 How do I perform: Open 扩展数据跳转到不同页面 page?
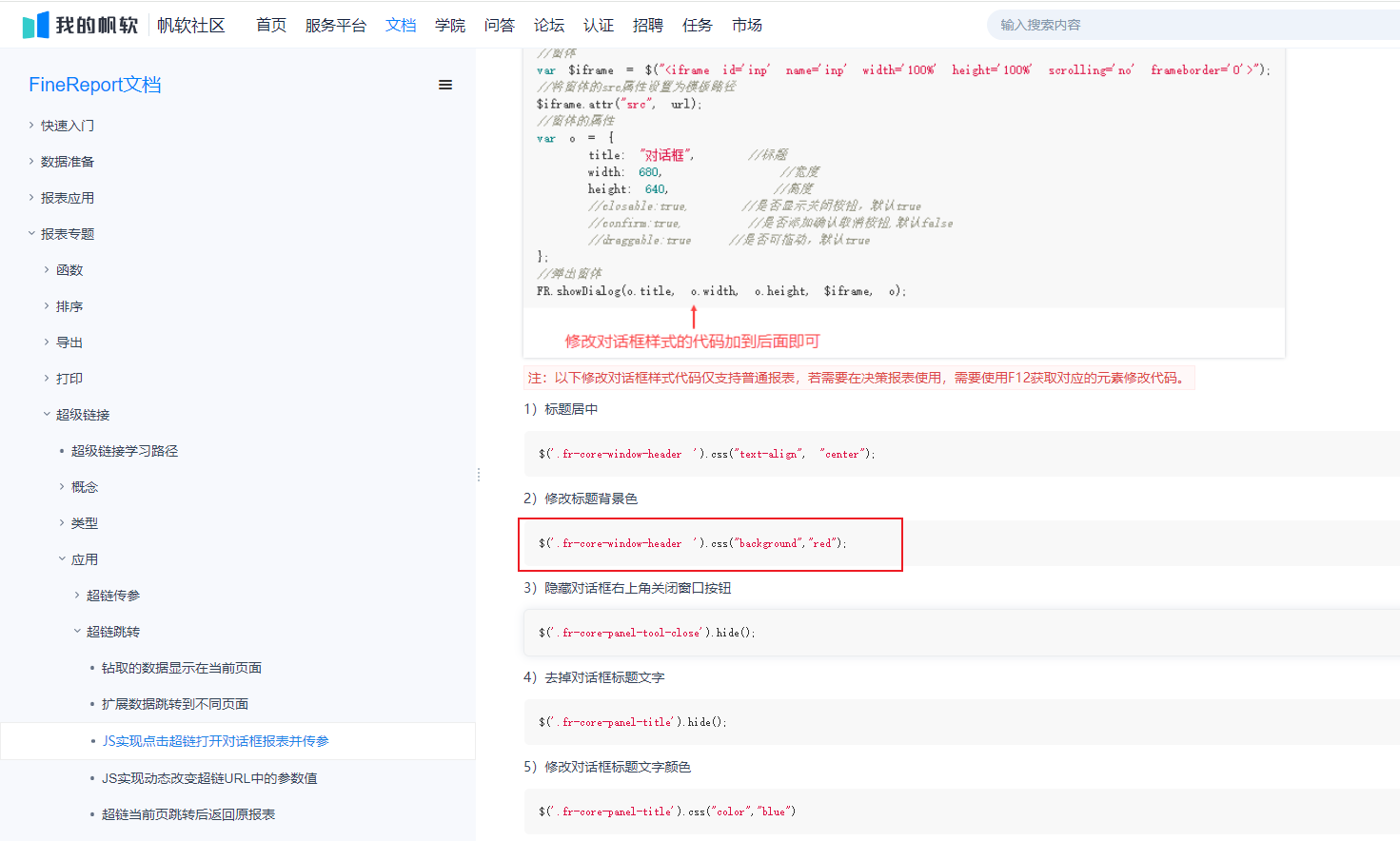175,704
